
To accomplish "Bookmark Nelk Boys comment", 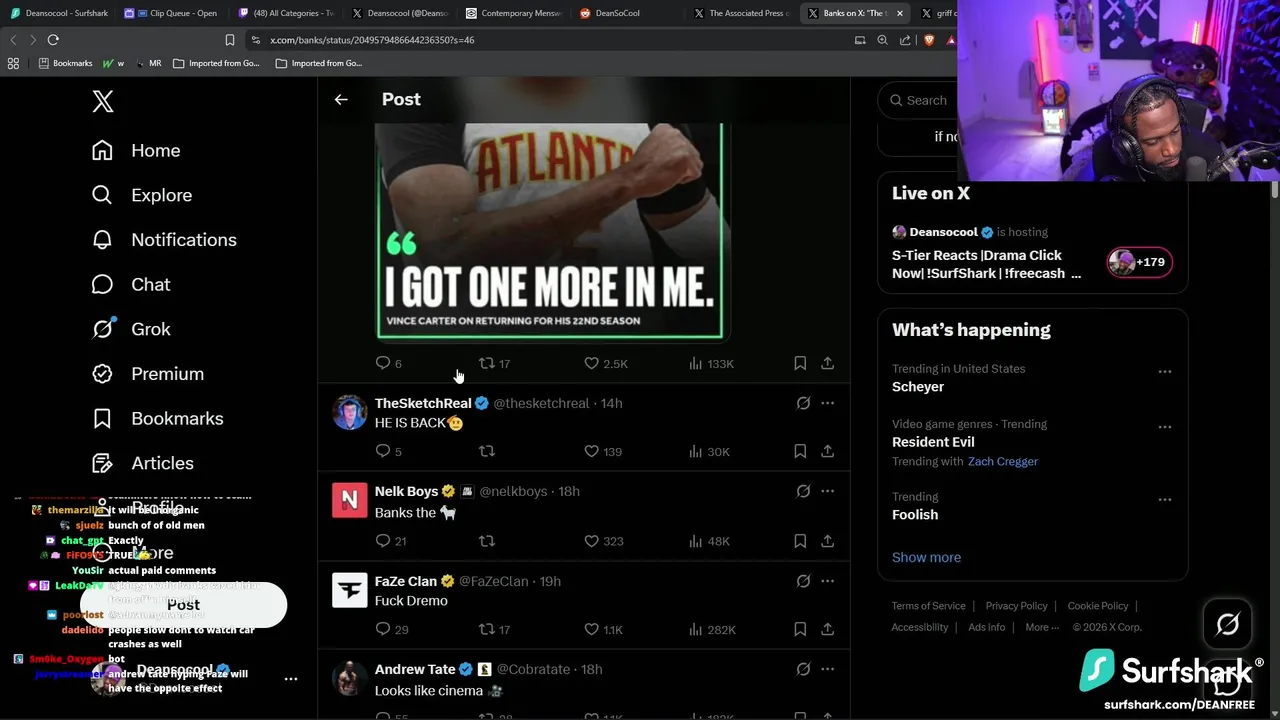I will click(x=800, y=541).
